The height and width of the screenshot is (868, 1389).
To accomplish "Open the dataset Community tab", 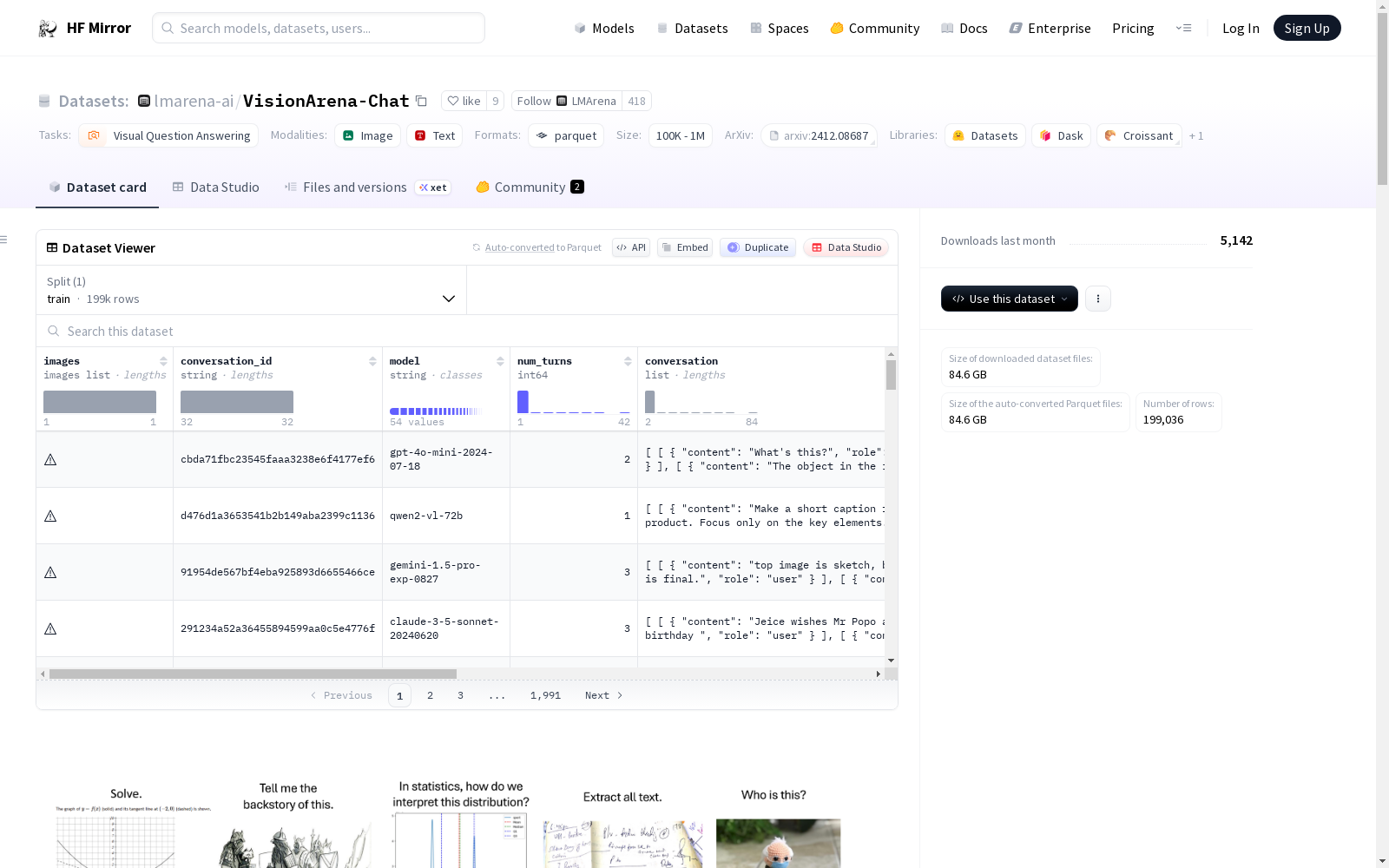I will (x=530, y=187).
